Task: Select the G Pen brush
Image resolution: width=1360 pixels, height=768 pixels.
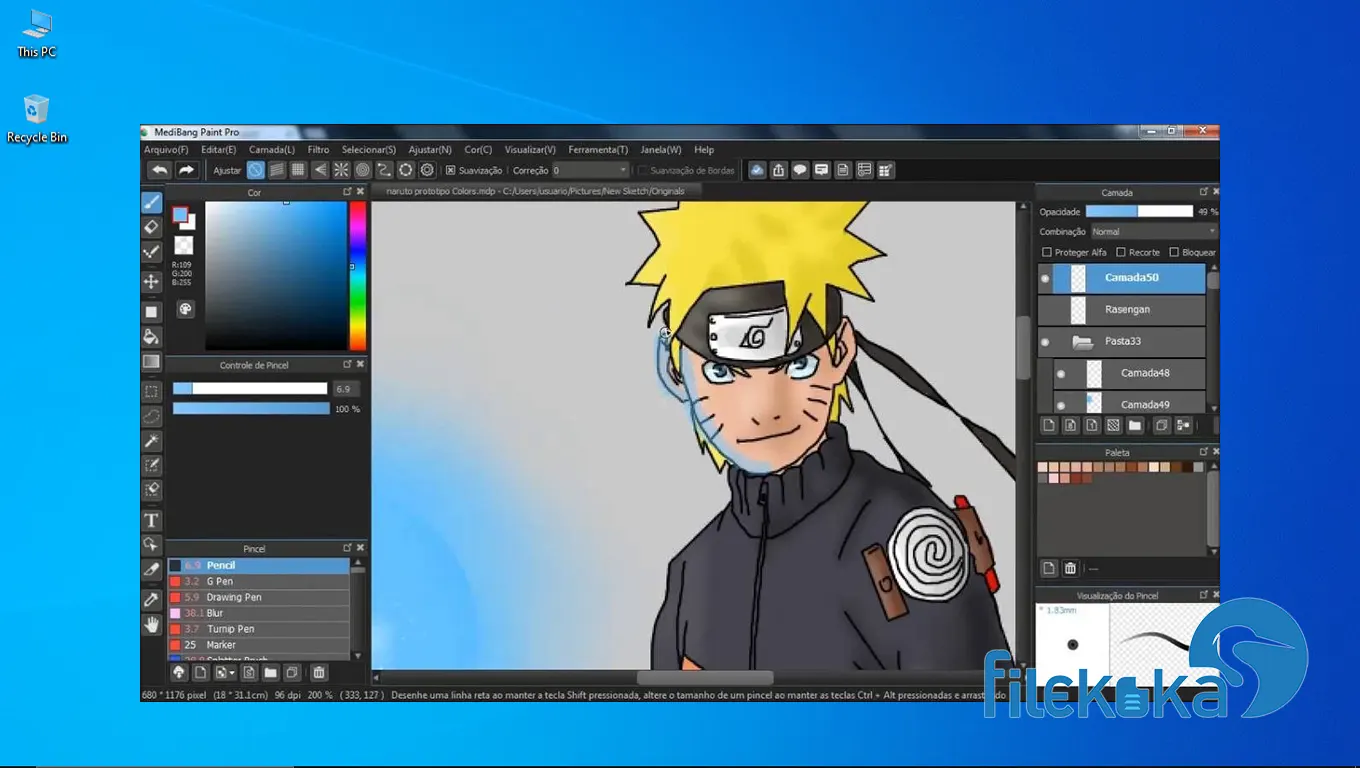Action: coord(258,581)
